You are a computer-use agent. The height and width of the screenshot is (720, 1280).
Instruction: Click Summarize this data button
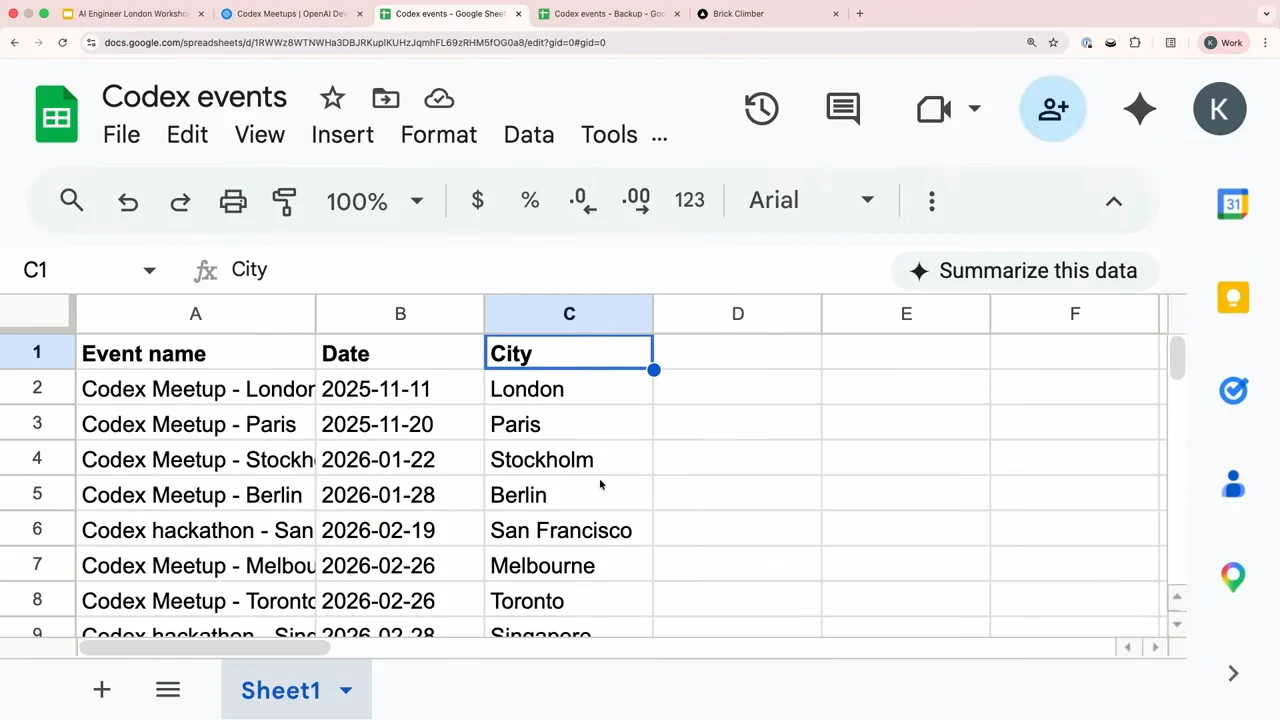[x=1024, y=271]
